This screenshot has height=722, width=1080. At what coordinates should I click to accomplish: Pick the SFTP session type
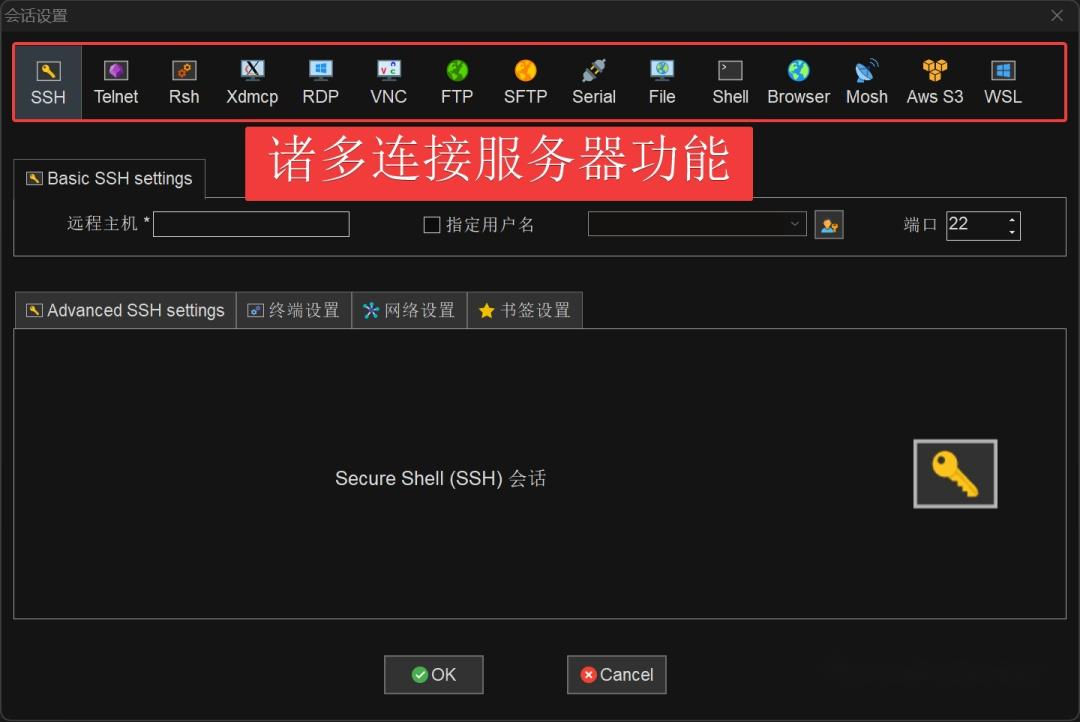(x=525, y=83)
